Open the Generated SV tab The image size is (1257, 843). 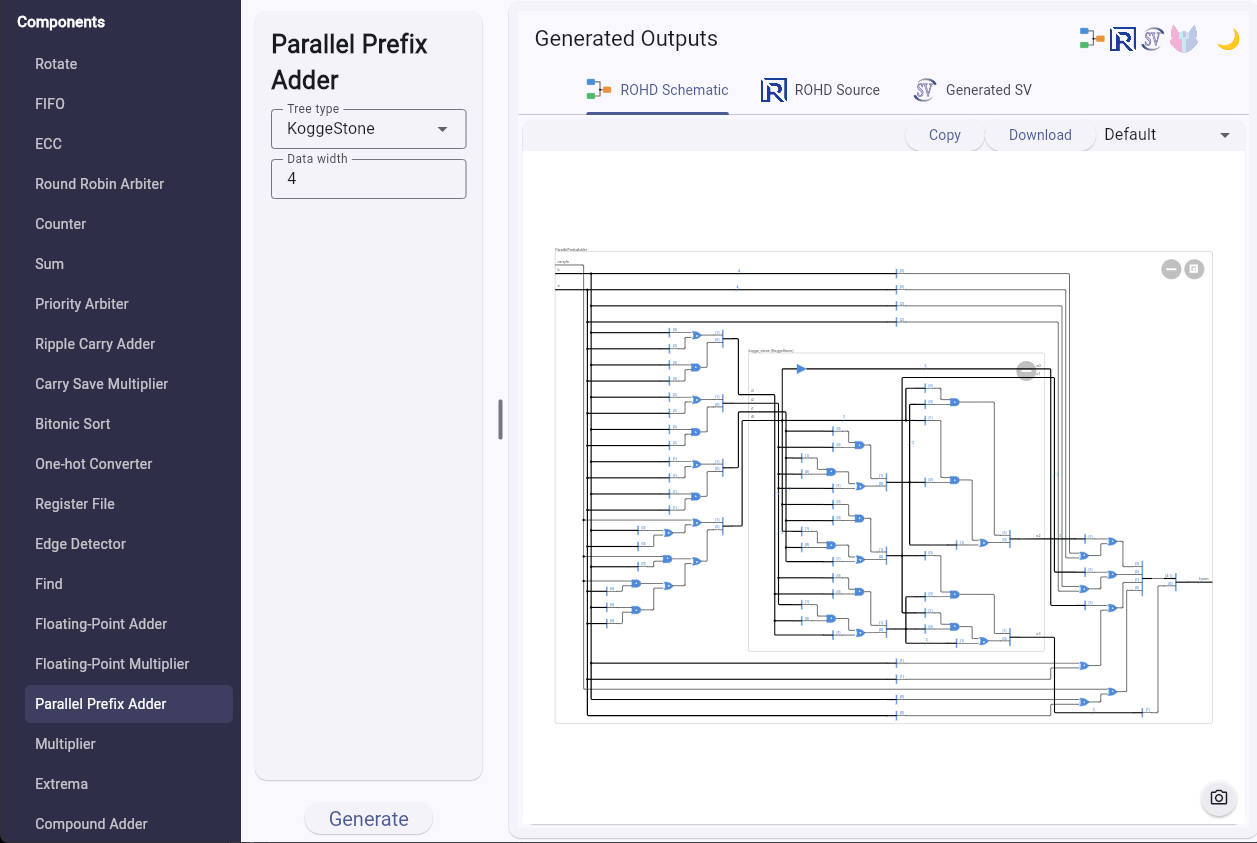(972, 90)
